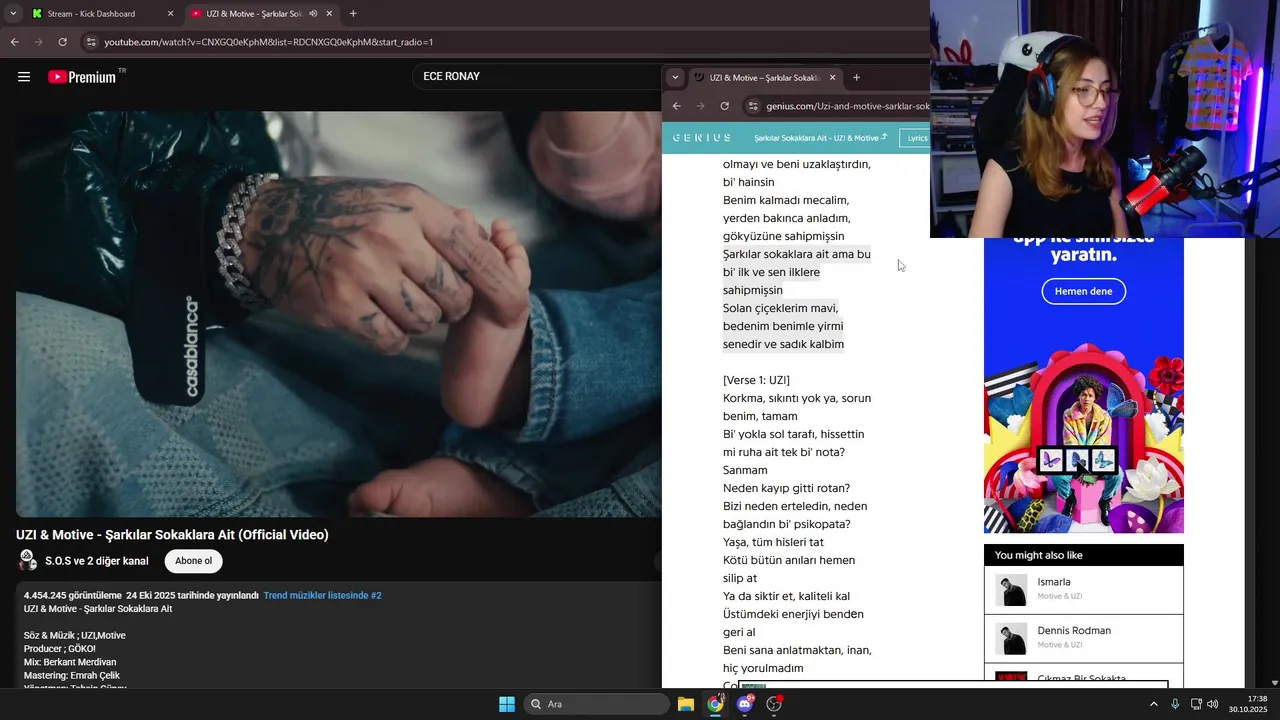Open the YouTube hamburger guide menu
1280x720 pixels.
(24, 77)
